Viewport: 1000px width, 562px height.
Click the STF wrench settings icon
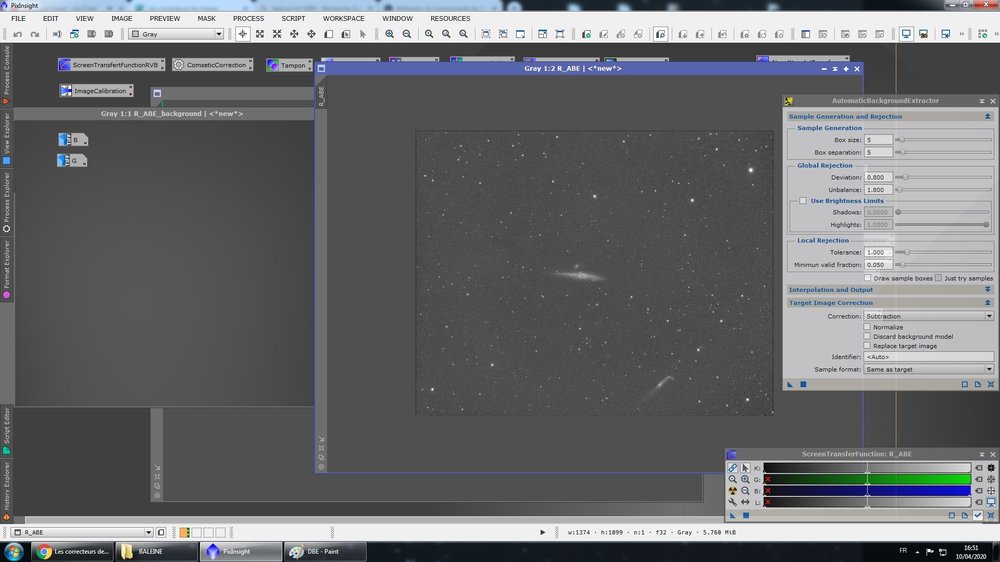(x=733, y=502)
